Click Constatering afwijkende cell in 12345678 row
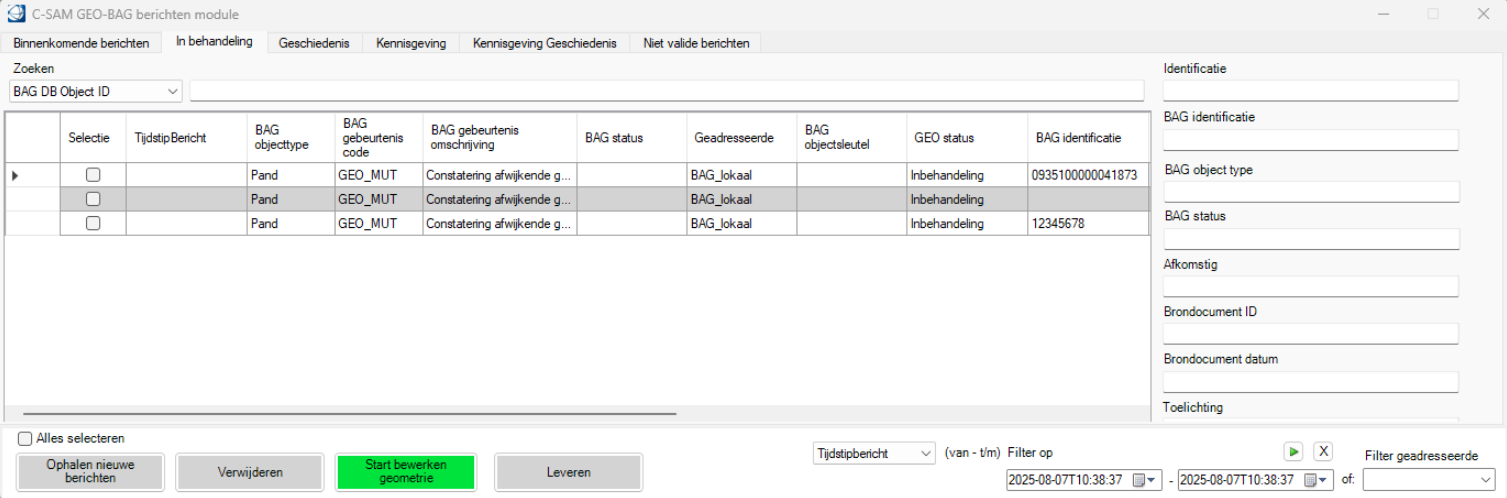The height and width of the screenshot is (498, 1507). (500, 223)
